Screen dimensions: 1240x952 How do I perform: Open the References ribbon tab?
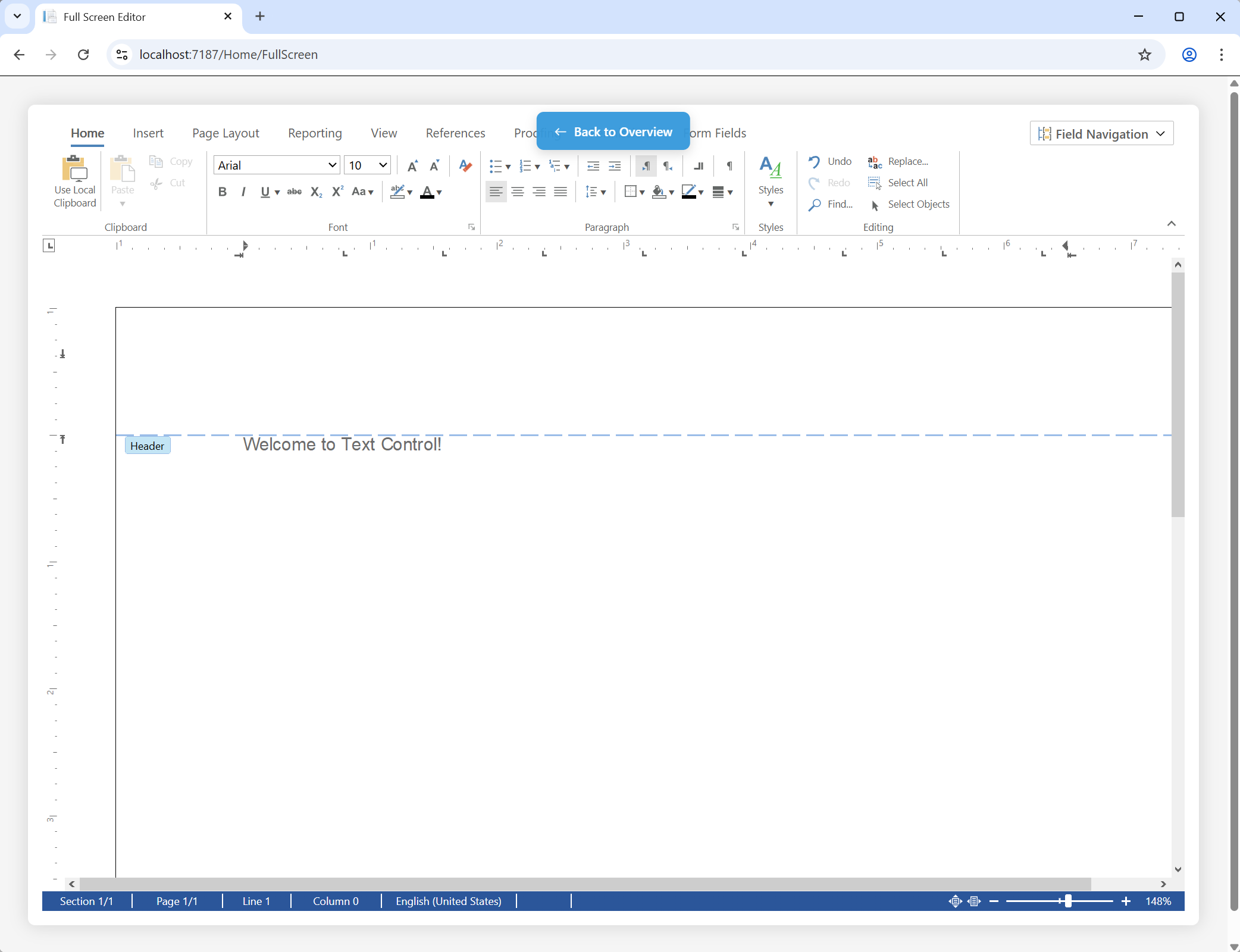pyautogui.click(x=455, y=133)
